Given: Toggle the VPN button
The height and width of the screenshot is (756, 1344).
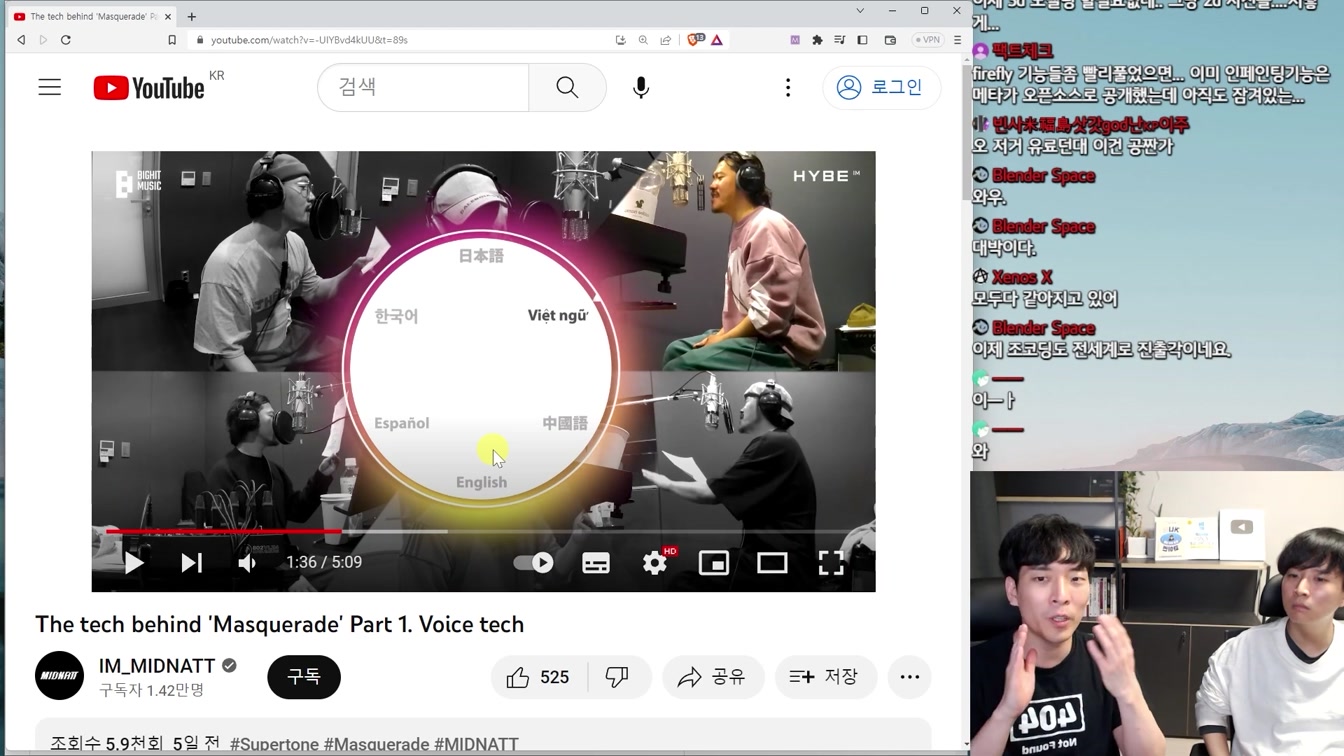Looking at the screenshot, I should (x=928, y=40).
